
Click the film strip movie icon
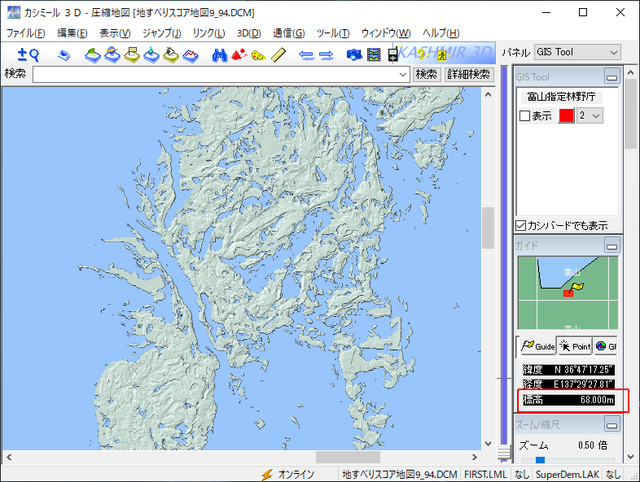(374, 54)
